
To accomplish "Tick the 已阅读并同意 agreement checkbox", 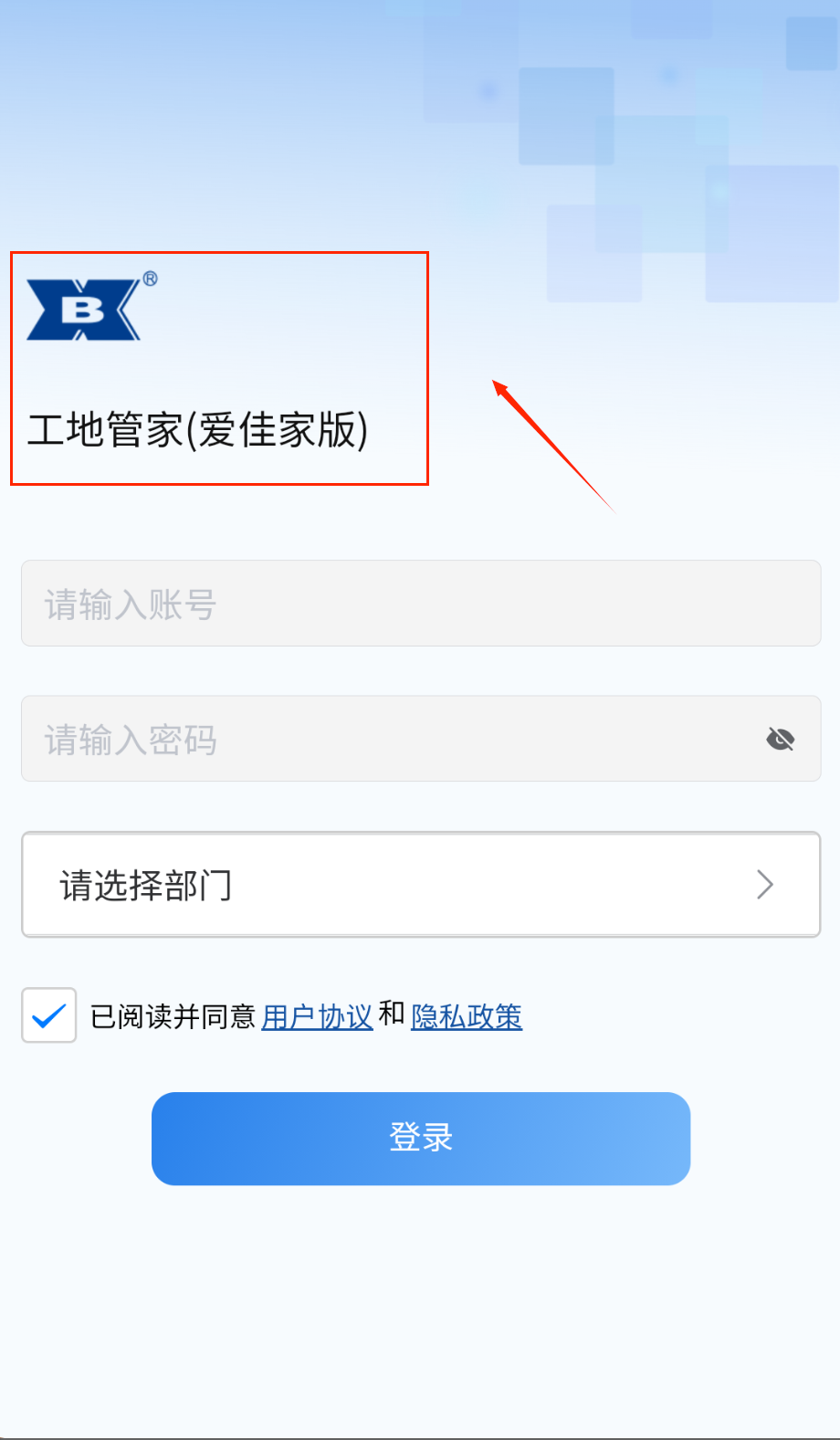I will (48, 1015).
